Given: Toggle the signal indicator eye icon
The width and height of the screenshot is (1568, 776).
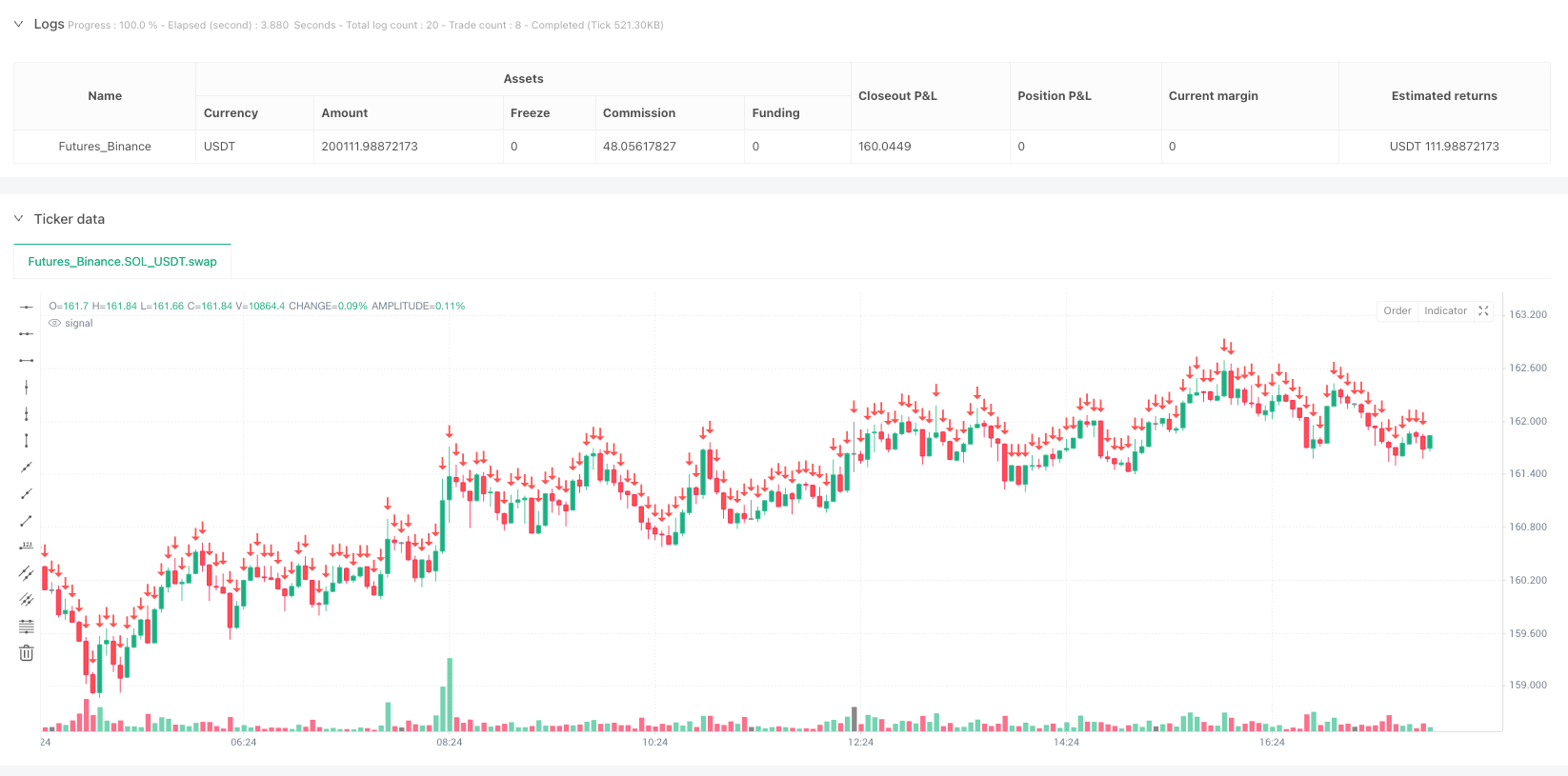Looking at the screenshot, I should tap(55, 324).
